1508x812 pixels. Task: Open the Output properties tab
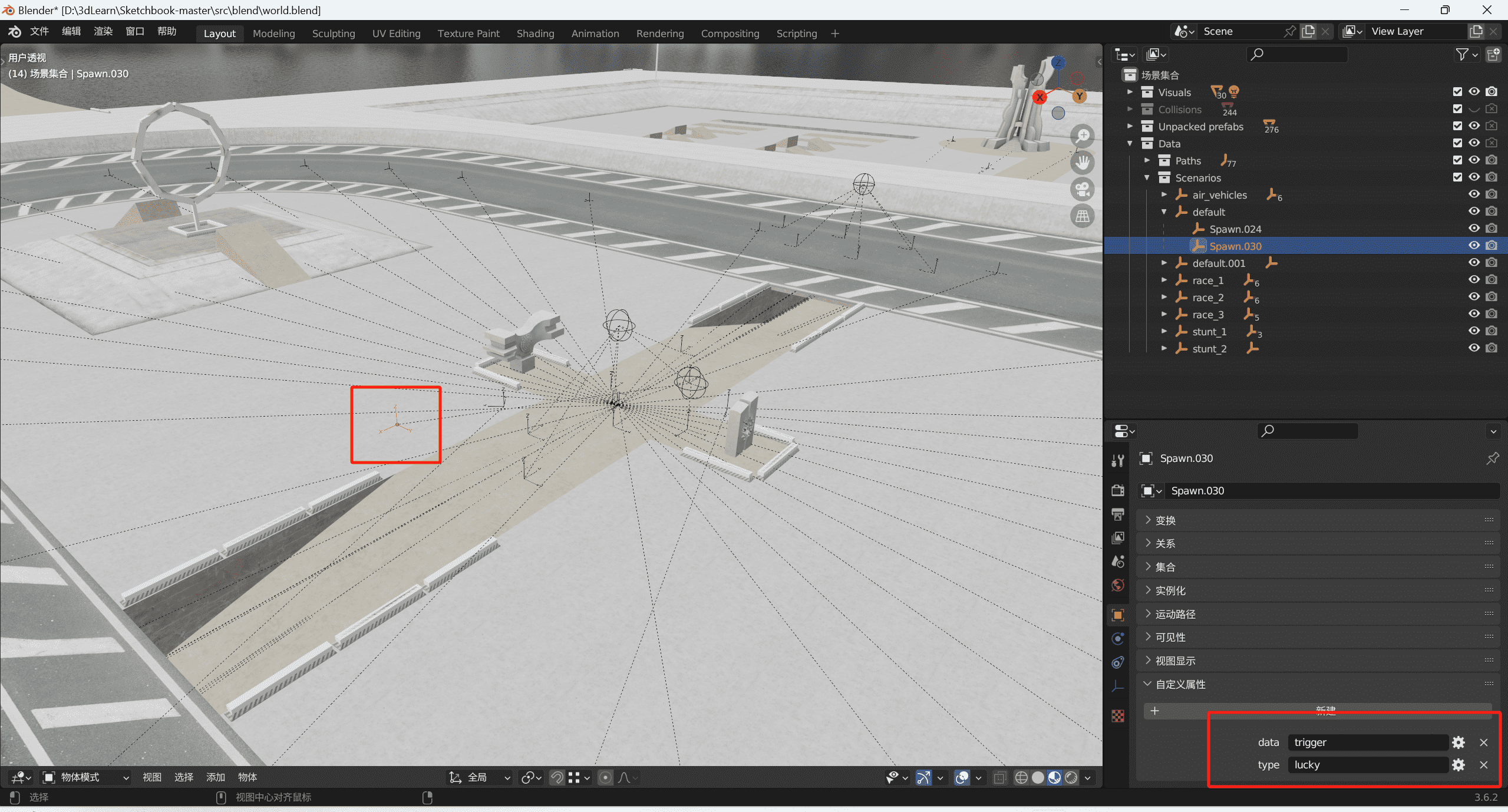pos(1118,514)
